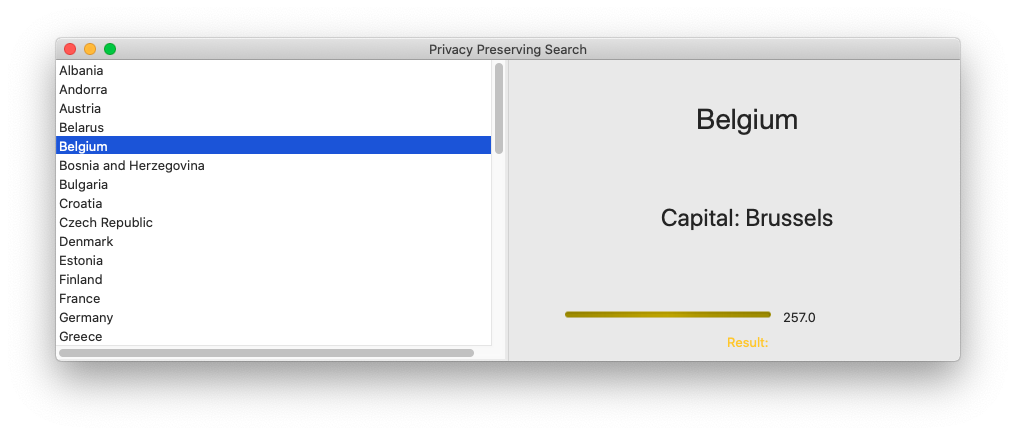Image resolution: width=1016 pixels, height=435 pixels.
Task: Select Croatia in the list
Action: (x=80, y=204)
